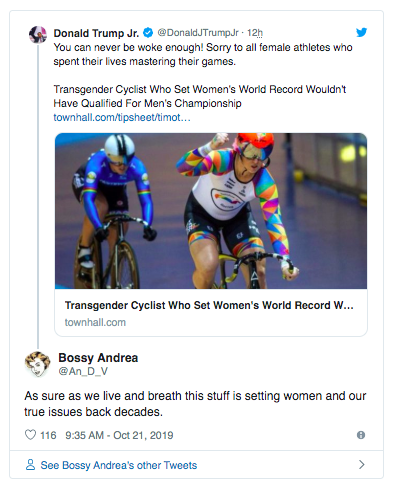Open the cyclists article image thumbnail

coord(211,211)
